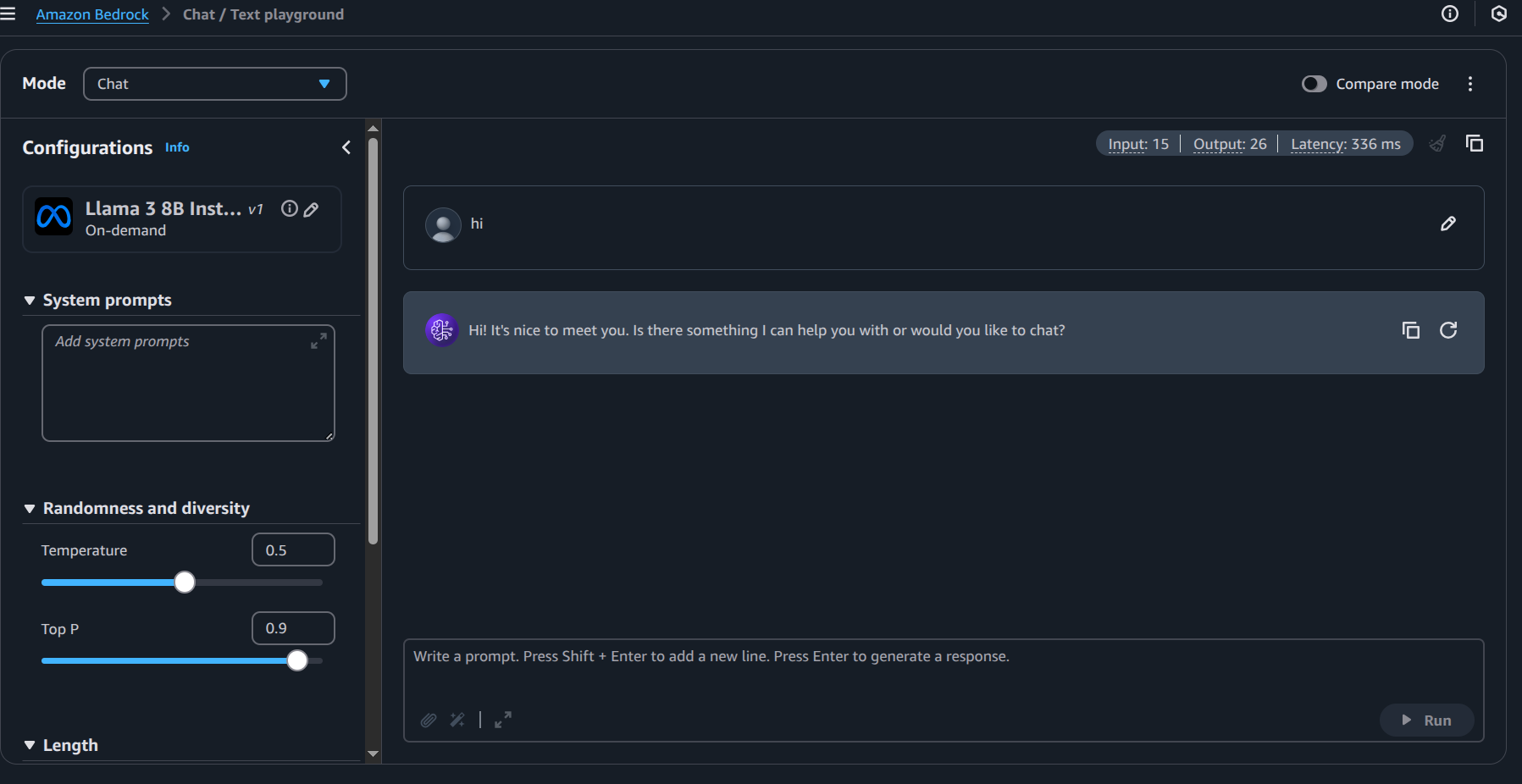Attach a file with the paperclip icon
1522x784 pixels.
(x=429, y=720)
